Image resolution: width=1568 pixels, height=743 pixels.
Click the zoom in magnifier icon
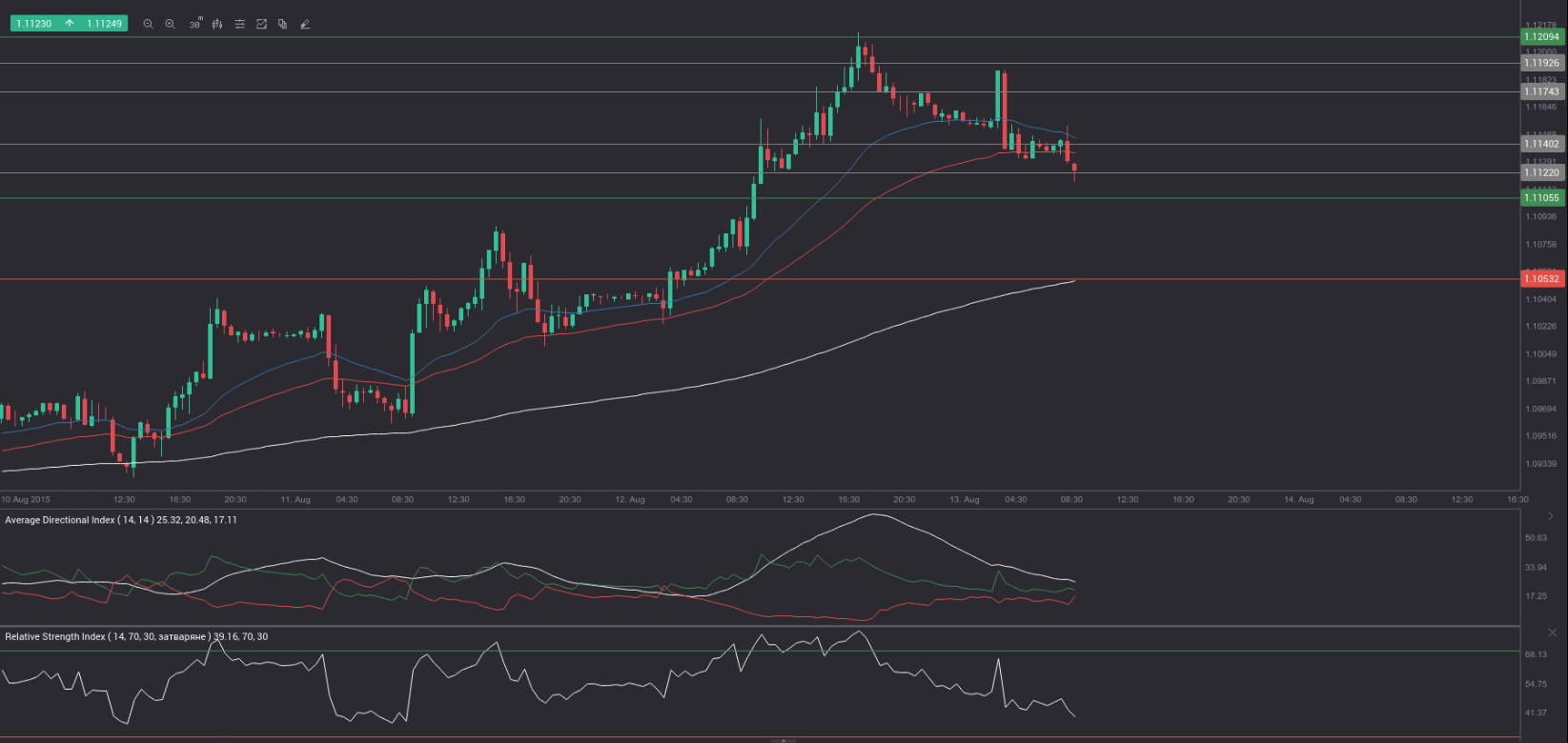170,24
